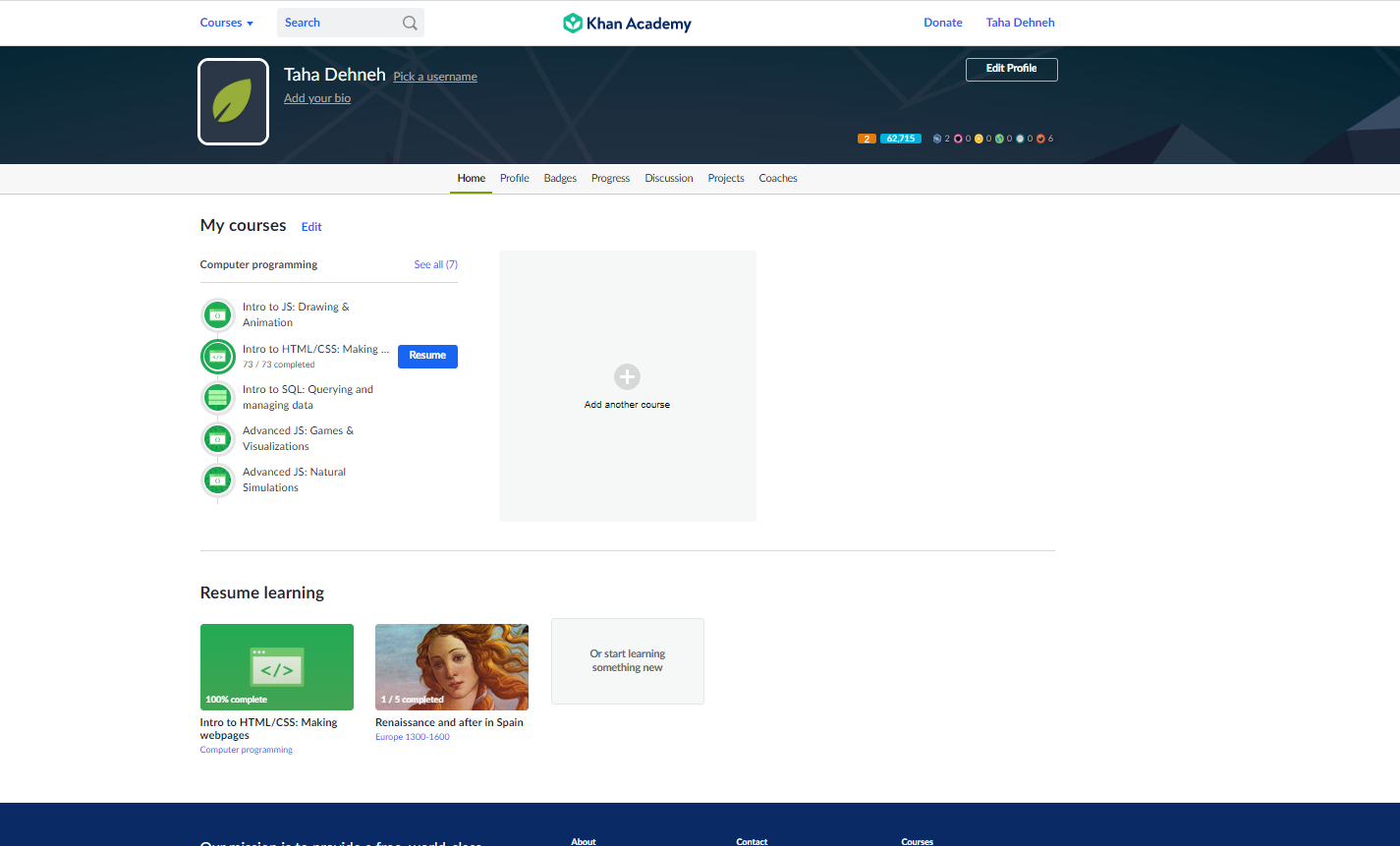Click the green HTML/CSS resume thumbnail

pyautogui.click(x=277, y=667)
